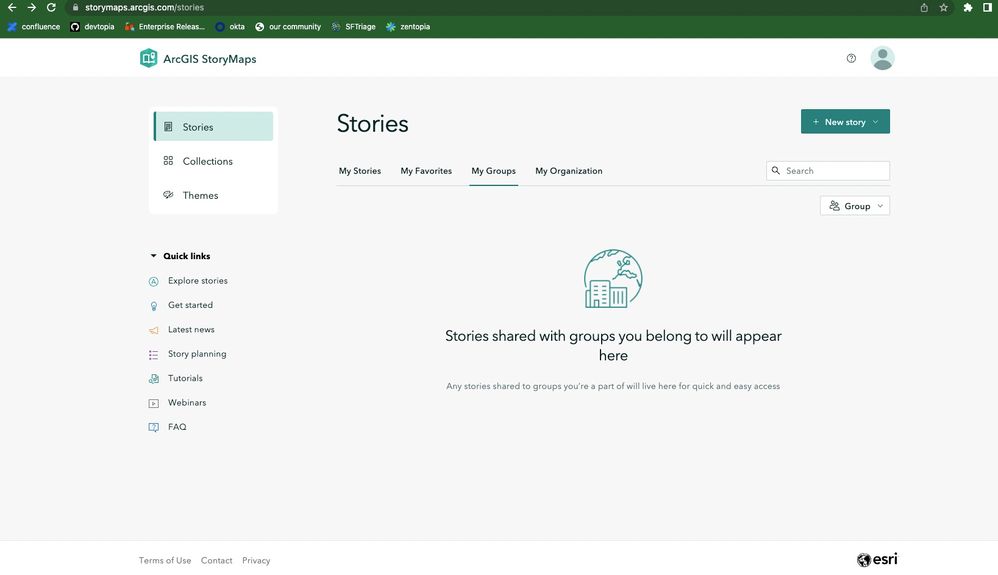The height and width of the screenshot is (575, 998).
Task: Open Privacy footer link
Action: (x=256, y=560)
